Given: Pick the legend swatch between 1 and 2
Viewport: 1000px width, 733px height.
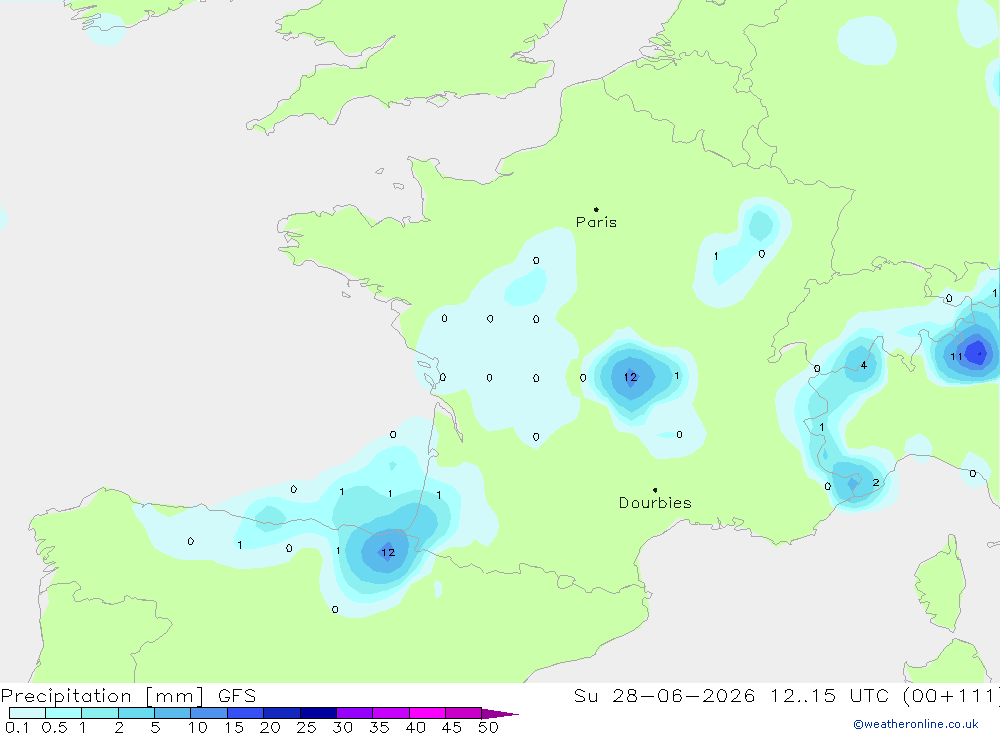Looking at the screenshot, I should pos(100,713).
